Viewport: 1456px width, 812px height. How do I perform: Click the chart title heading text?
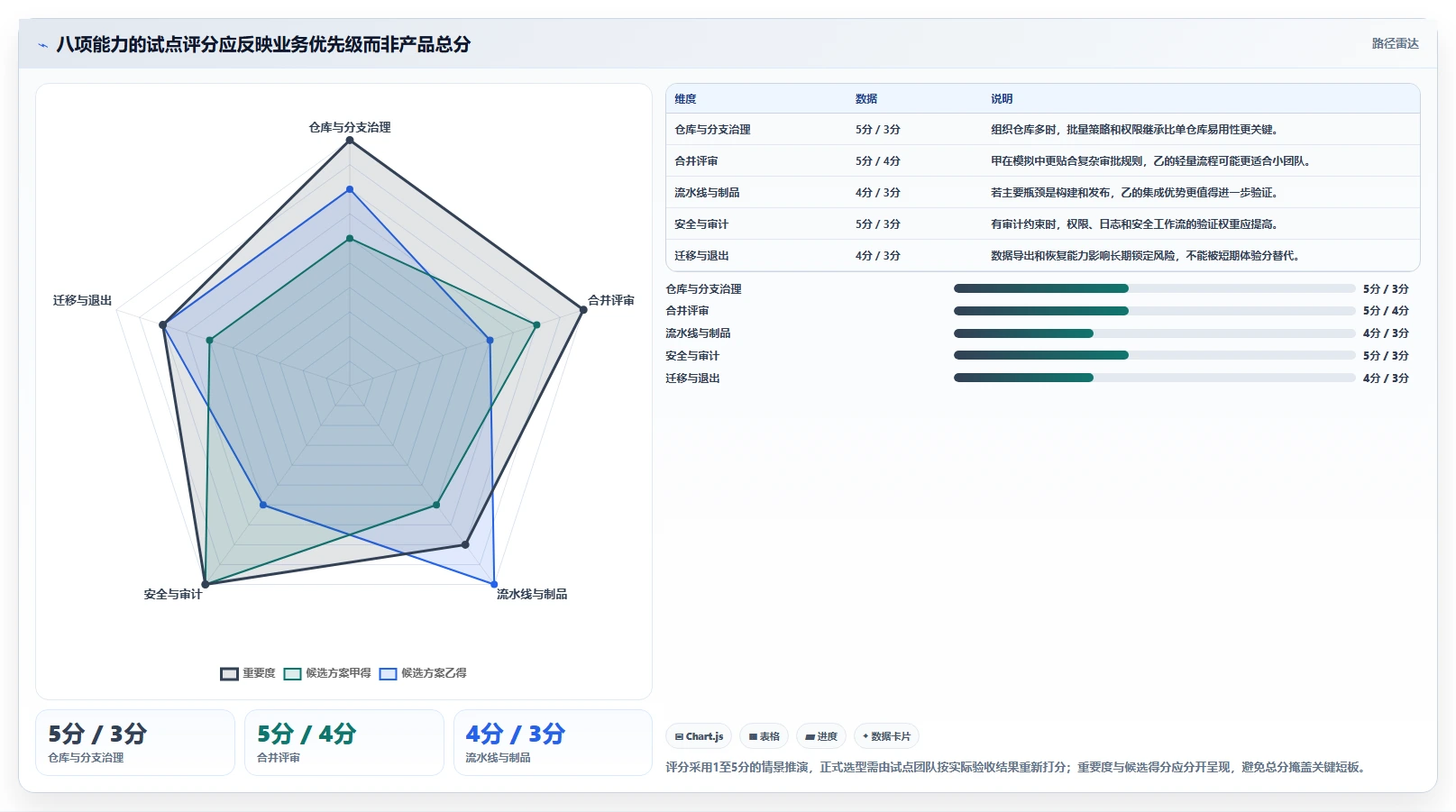tap(263, 44)
